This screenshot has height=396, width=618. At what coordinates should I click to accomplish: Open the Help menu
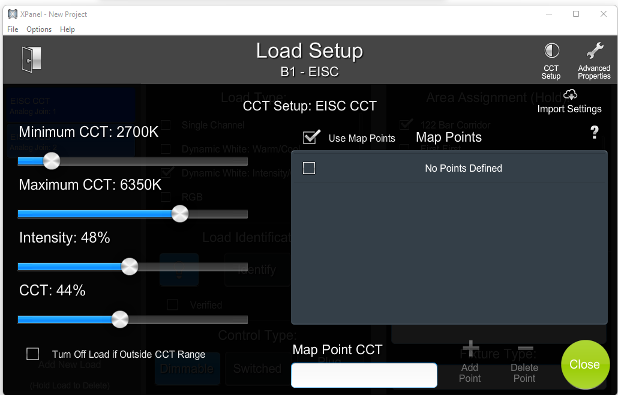click(67, 29)
